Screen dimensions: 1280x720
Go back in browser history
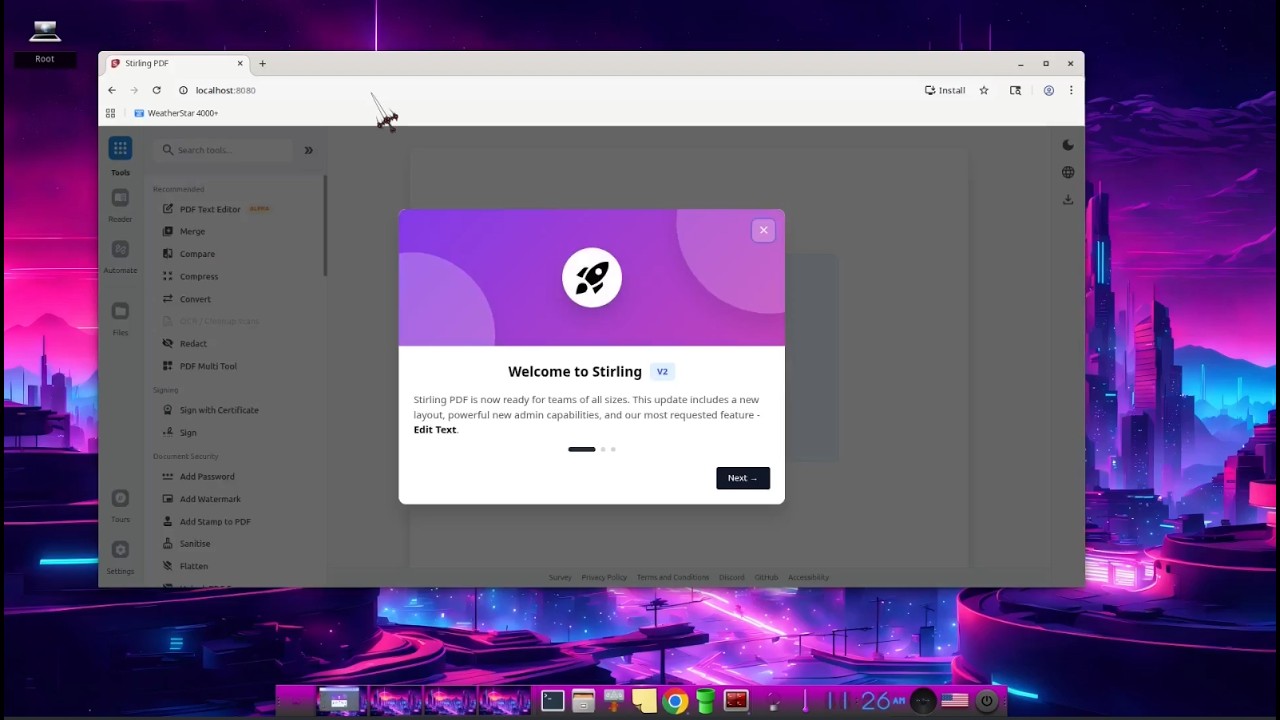(112, 90)
